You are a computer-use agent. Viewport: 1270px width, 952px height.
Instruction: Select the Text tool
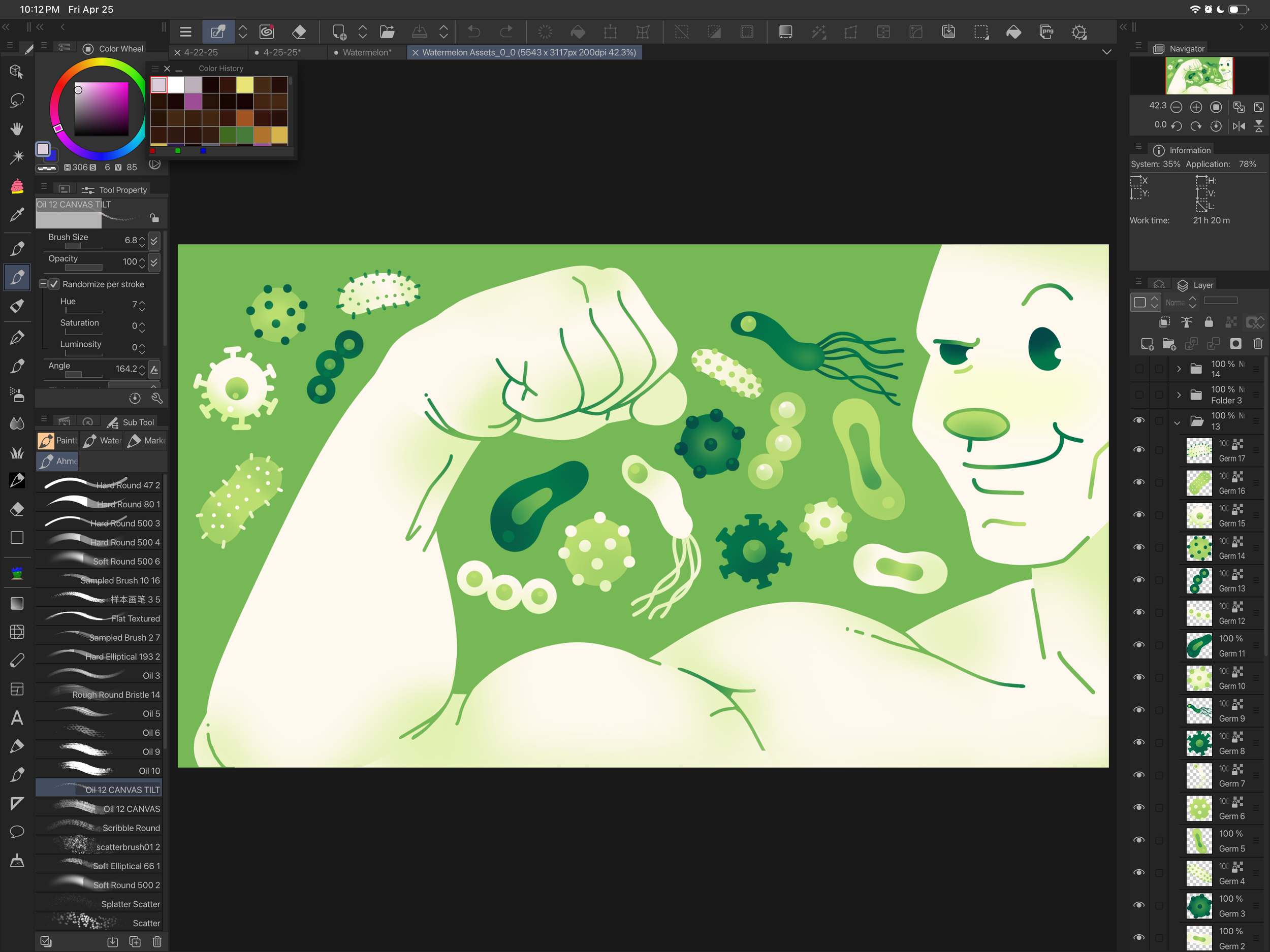17,718
